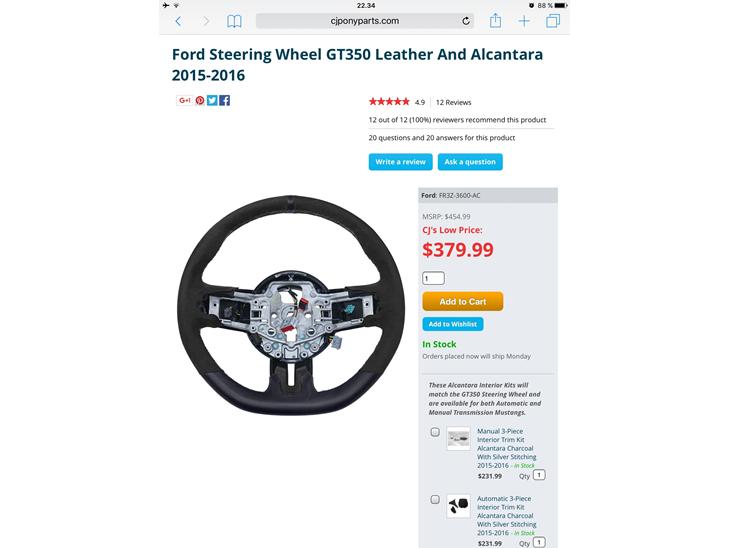
Task: Share the product on Pinterest
Action: point(200,100)
